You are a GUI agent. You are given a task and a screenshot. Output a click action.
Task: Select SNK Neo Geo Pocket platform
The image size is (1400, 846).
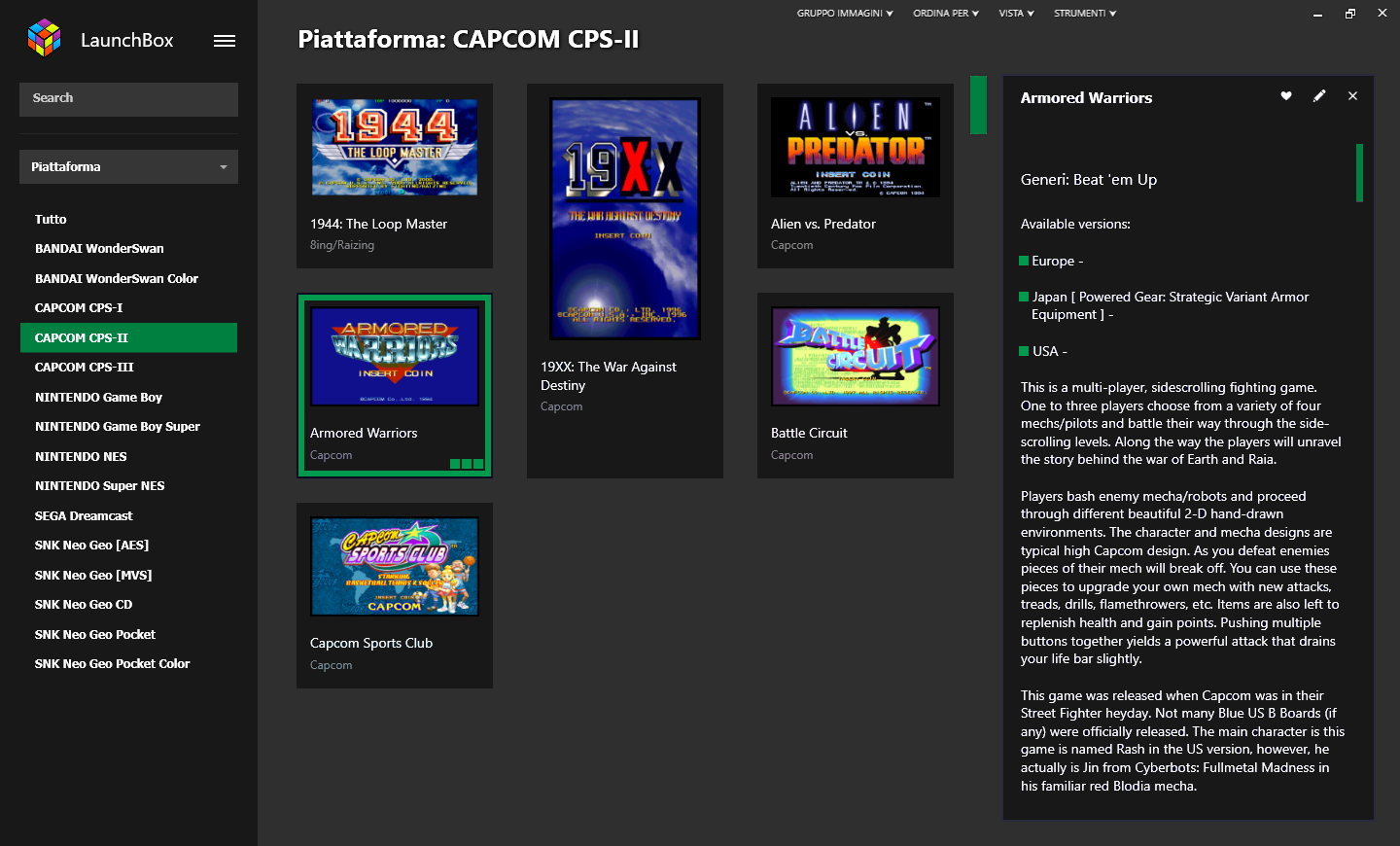click(x=128, y=635)
